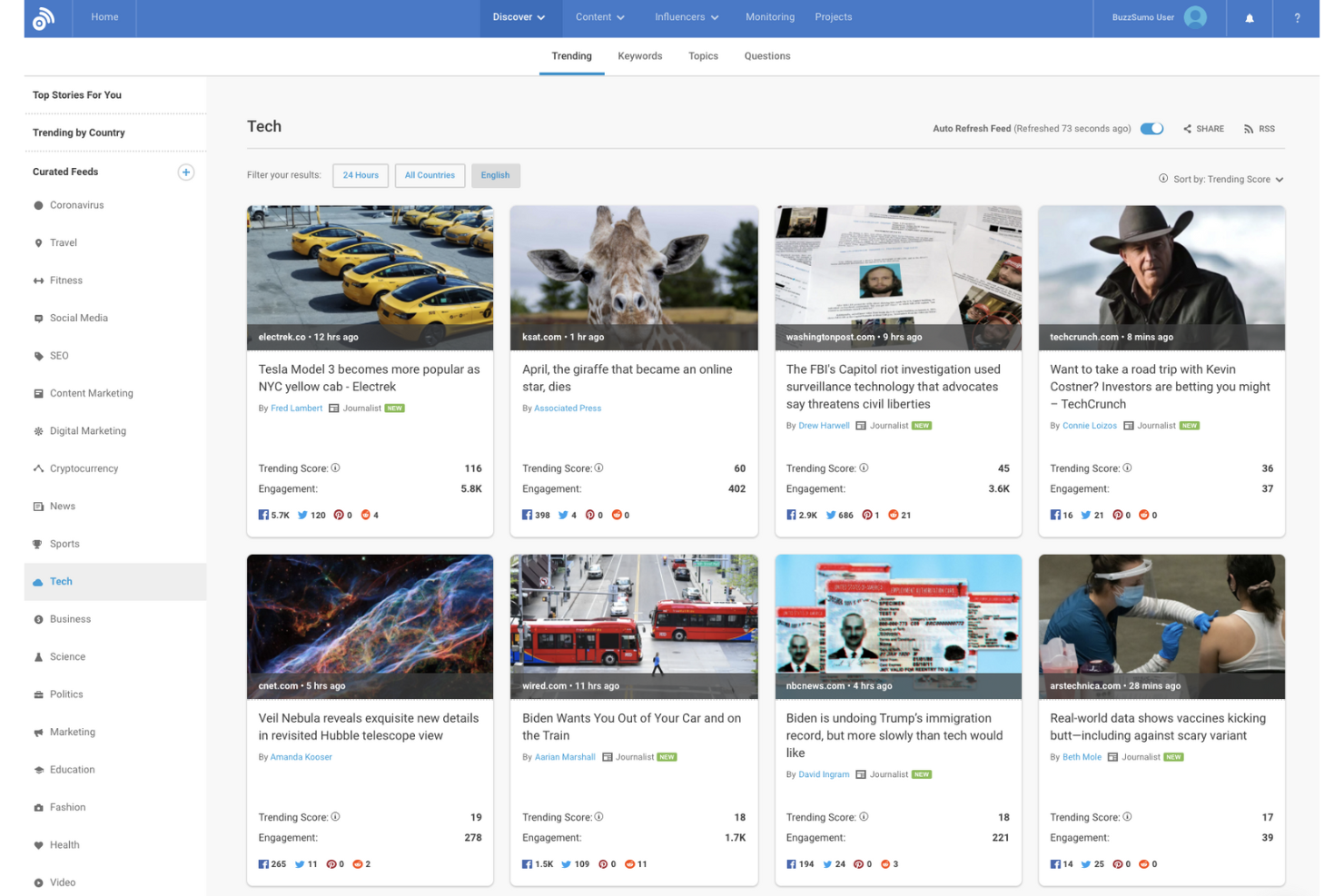Toggle the All Countries filter

pyautogui.click(x=430, y=175)
